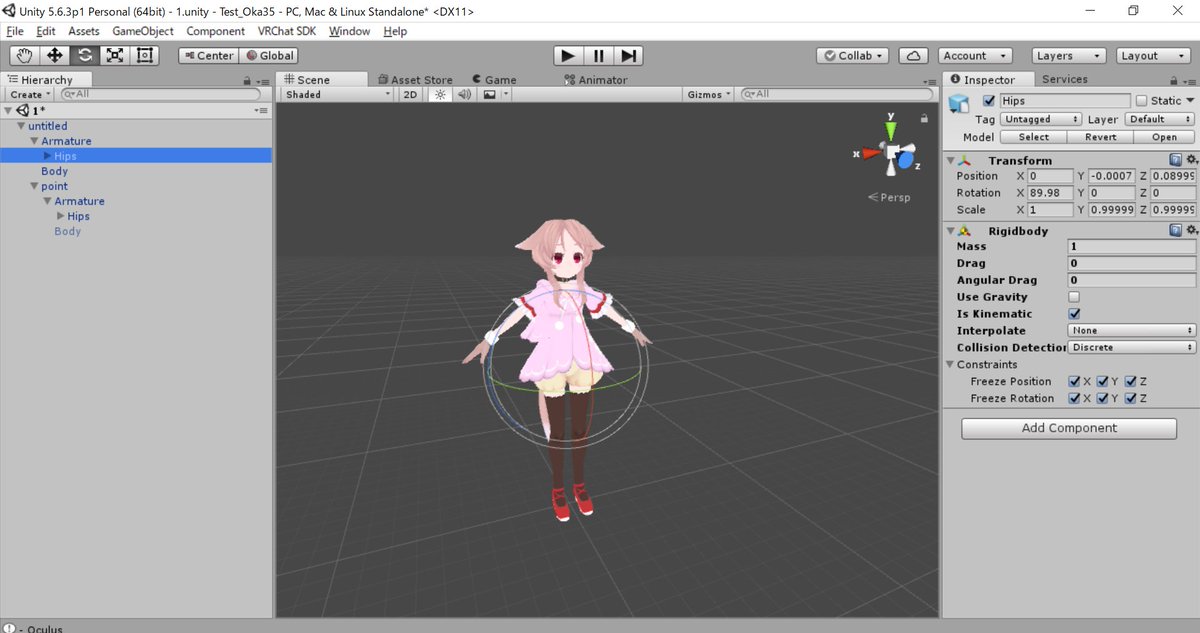Toggle scene lighting in the Scene view
The height and width of the screenshot is (633, 1200).
[440, 93]
